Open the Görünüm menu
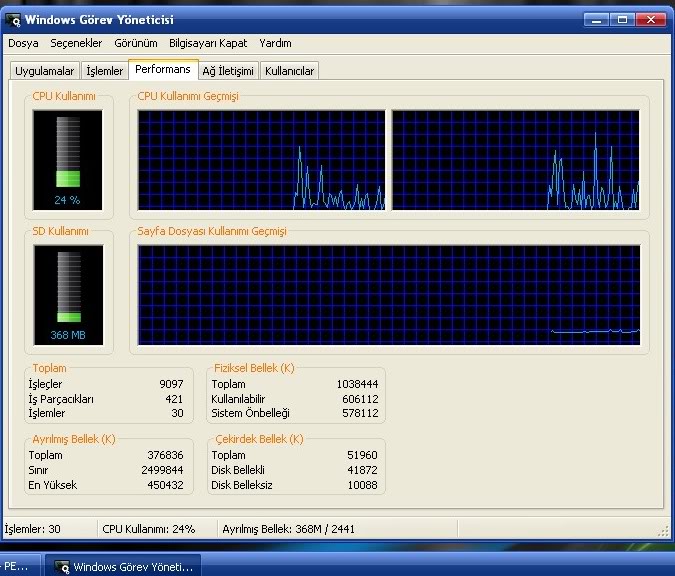 [x=136, y=43]
